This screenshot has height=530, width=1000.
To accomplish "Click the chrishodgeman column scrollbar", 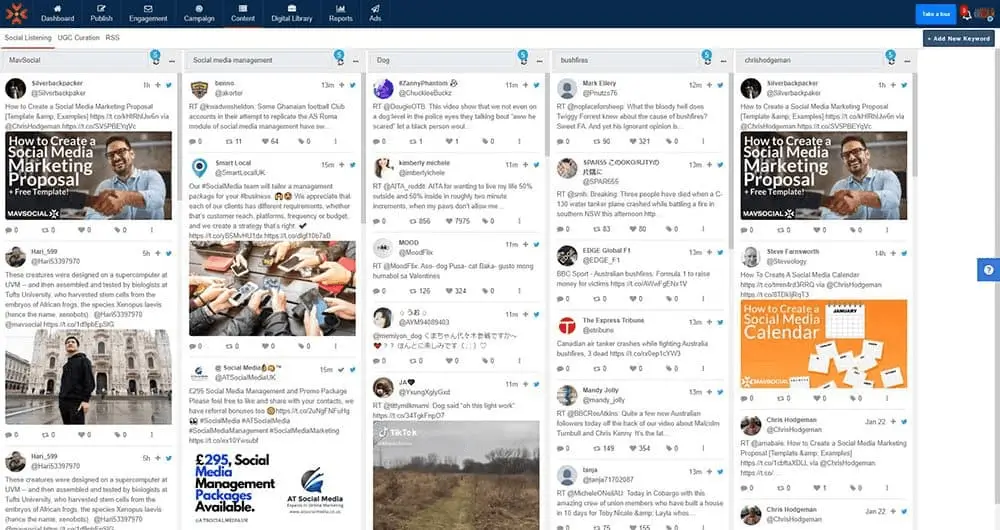I will point(915,124).
